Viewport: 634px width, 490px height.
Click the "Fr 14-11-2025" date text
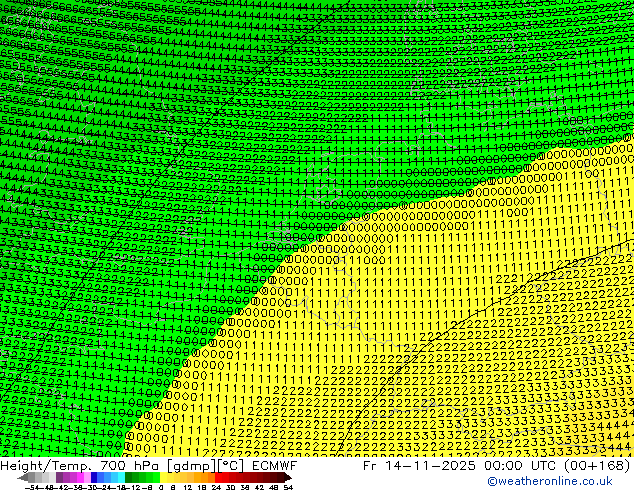tap(419, 466)
